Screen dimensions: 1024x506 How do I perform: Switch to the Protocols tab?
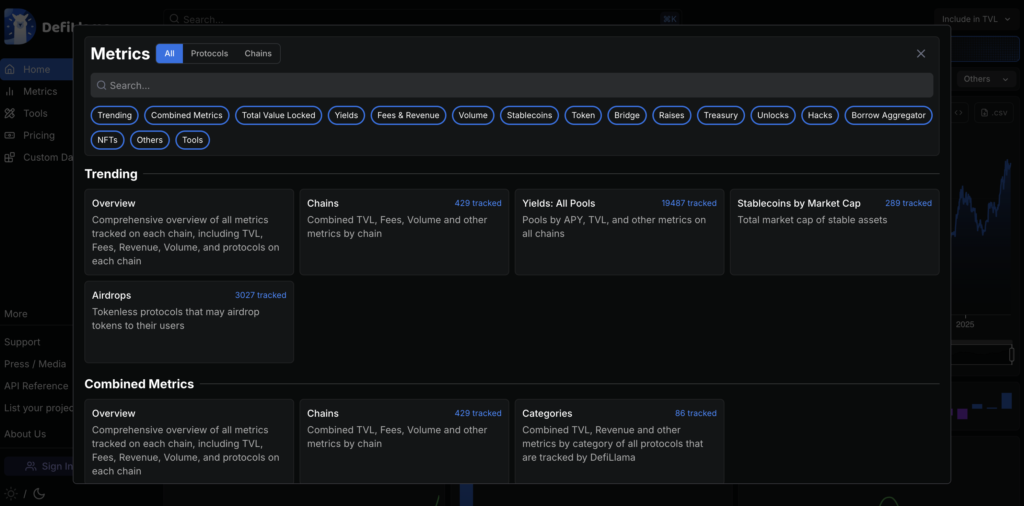pos(210,54)
